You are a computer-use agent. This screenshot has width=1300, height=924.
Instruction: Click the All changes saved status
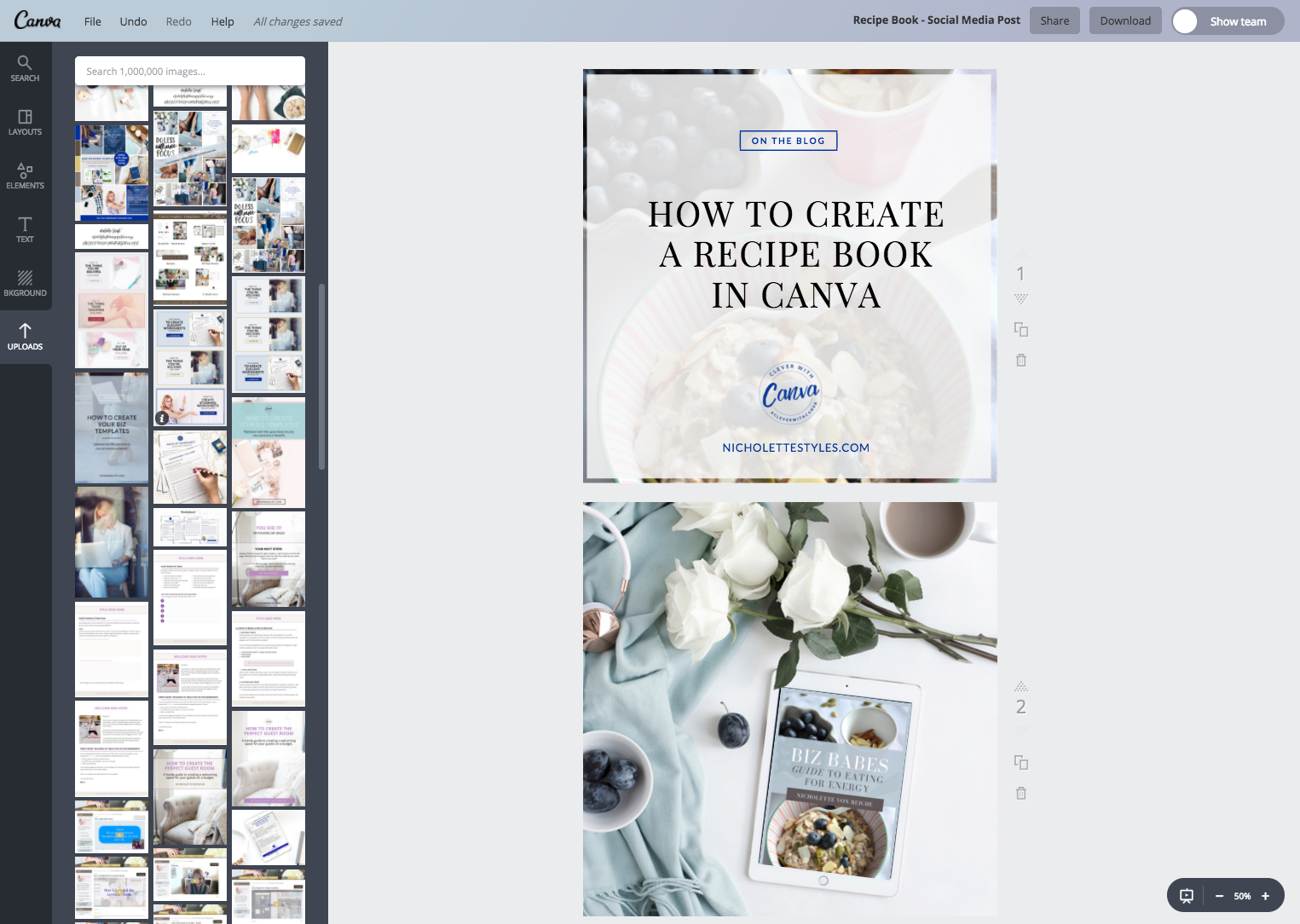tap(298, 21)
